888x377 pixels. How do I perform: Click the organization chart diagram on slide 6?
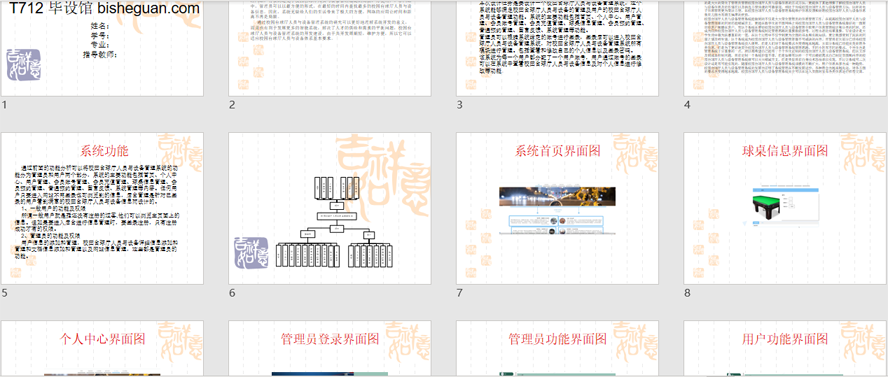pos(333,221)
